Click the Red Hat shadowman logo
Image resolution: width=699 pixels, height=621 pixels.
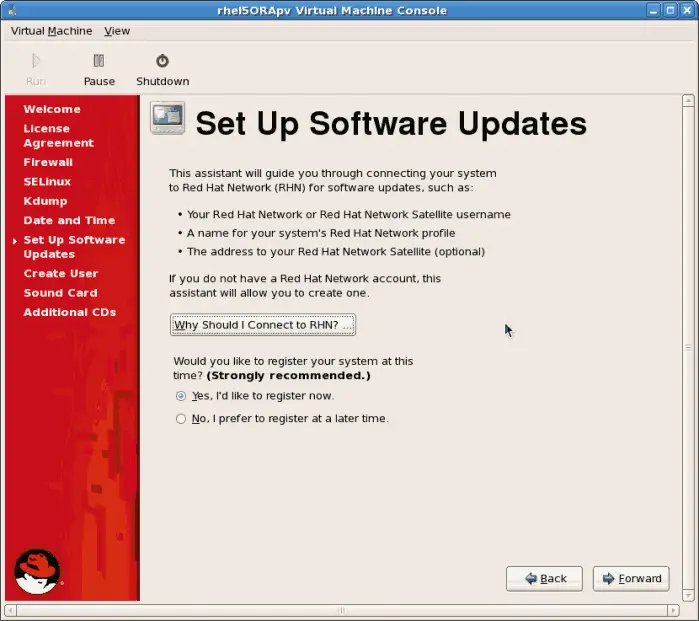pyautogui.click(x=37, y=571)
